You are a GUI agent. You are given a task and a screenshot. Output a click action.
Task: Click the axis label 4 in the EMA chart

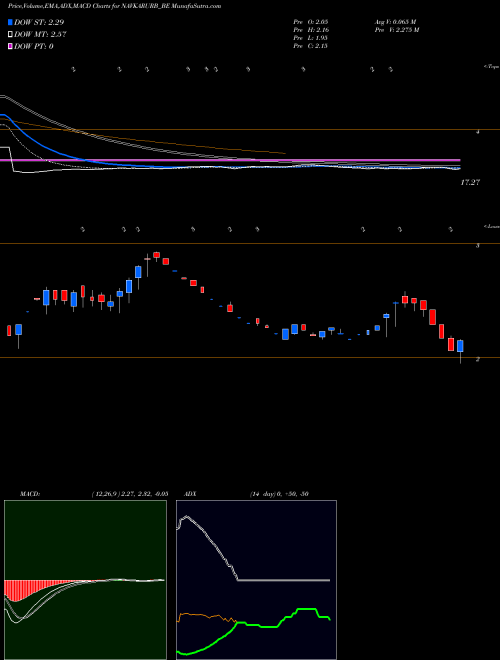click(478, 132)
